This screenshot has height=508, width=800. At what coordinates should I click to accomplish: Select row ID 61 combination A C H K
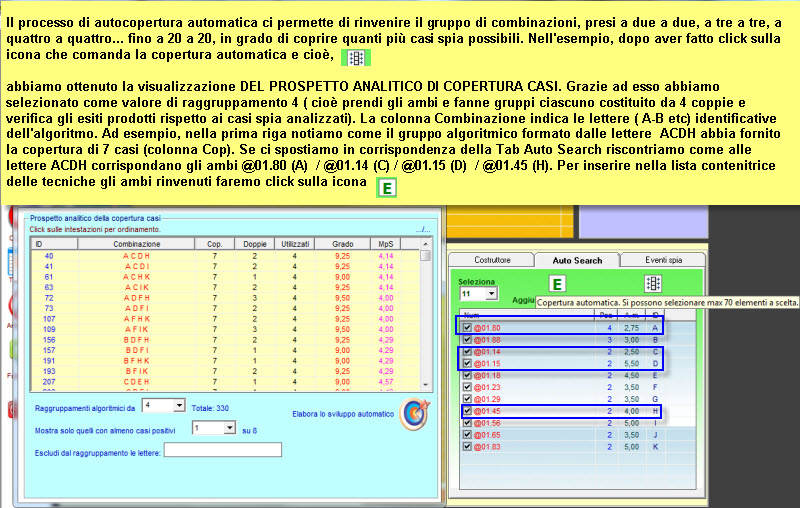226,277
